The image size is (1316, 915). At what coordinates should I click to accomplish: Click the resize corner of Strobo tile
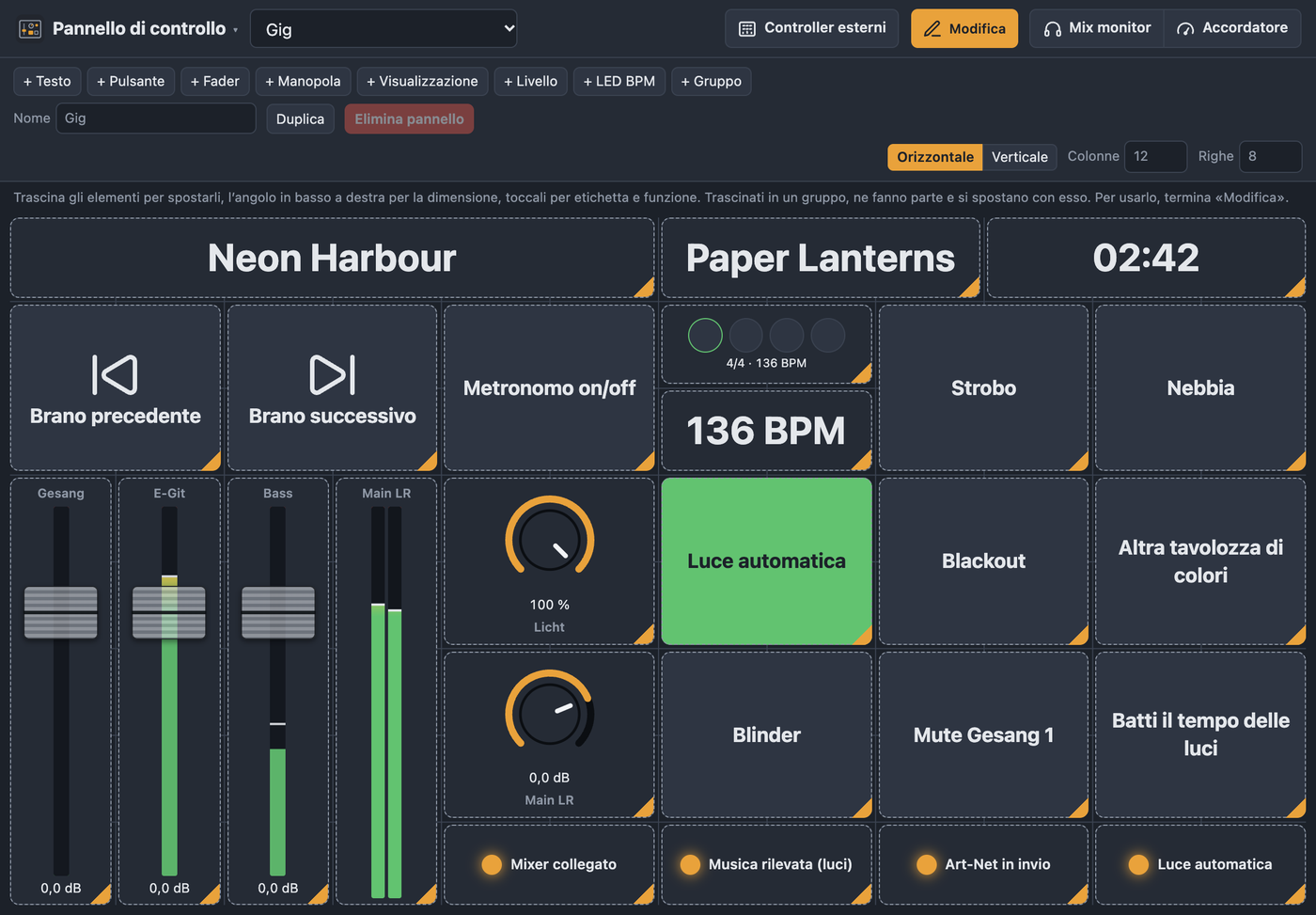pos(1078,461)
